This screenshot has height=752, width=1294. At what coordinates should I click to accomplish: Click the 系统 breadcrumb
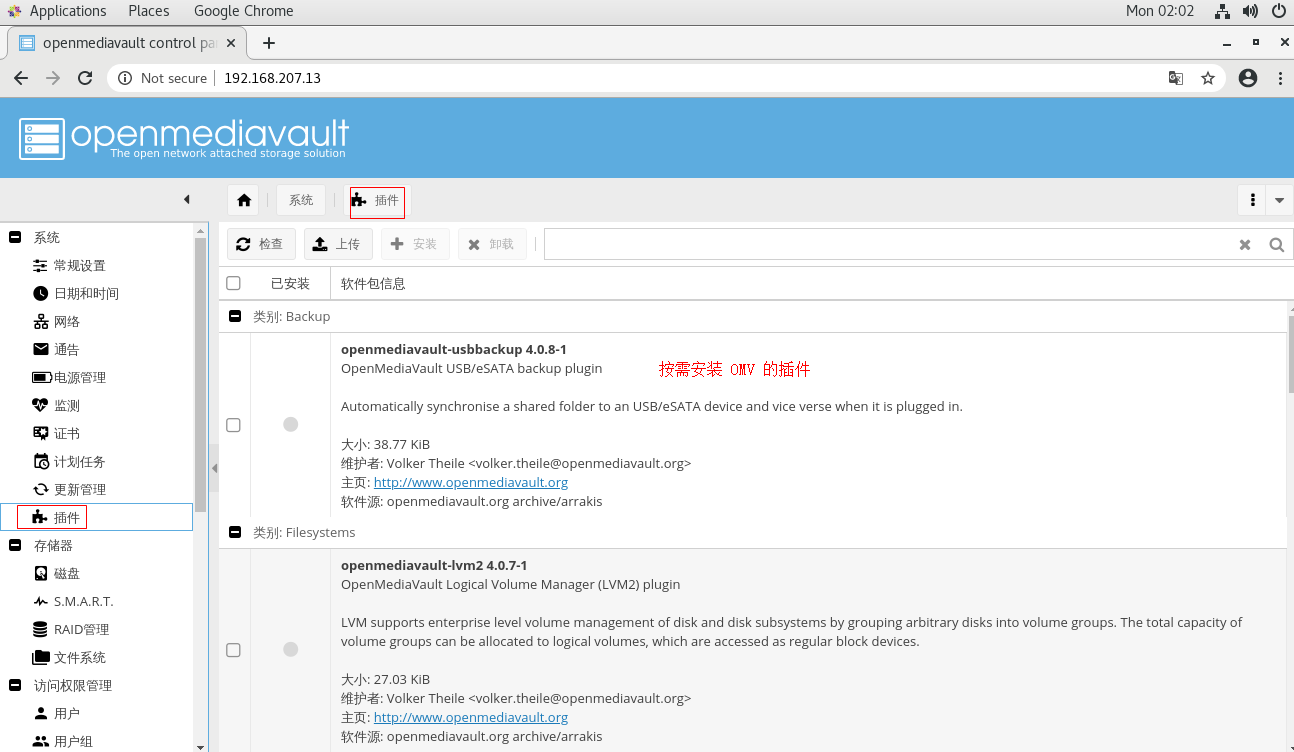point(301,200)
